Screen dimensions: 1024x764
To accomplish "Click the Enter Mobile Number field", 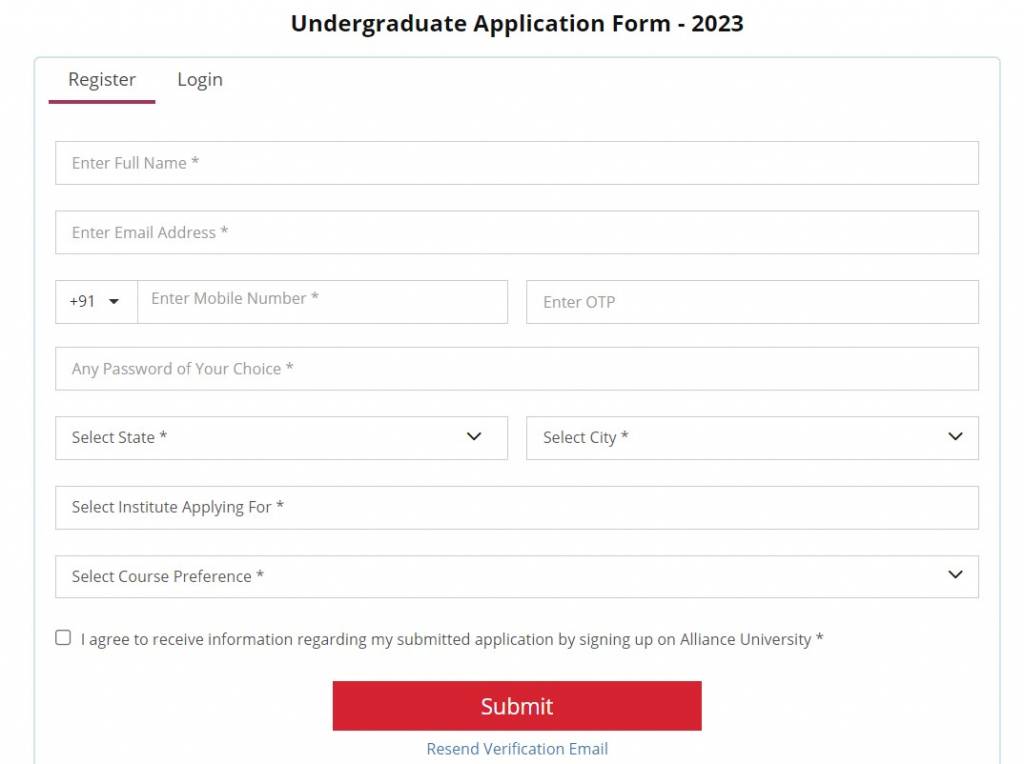I will [x=320, y=301].
